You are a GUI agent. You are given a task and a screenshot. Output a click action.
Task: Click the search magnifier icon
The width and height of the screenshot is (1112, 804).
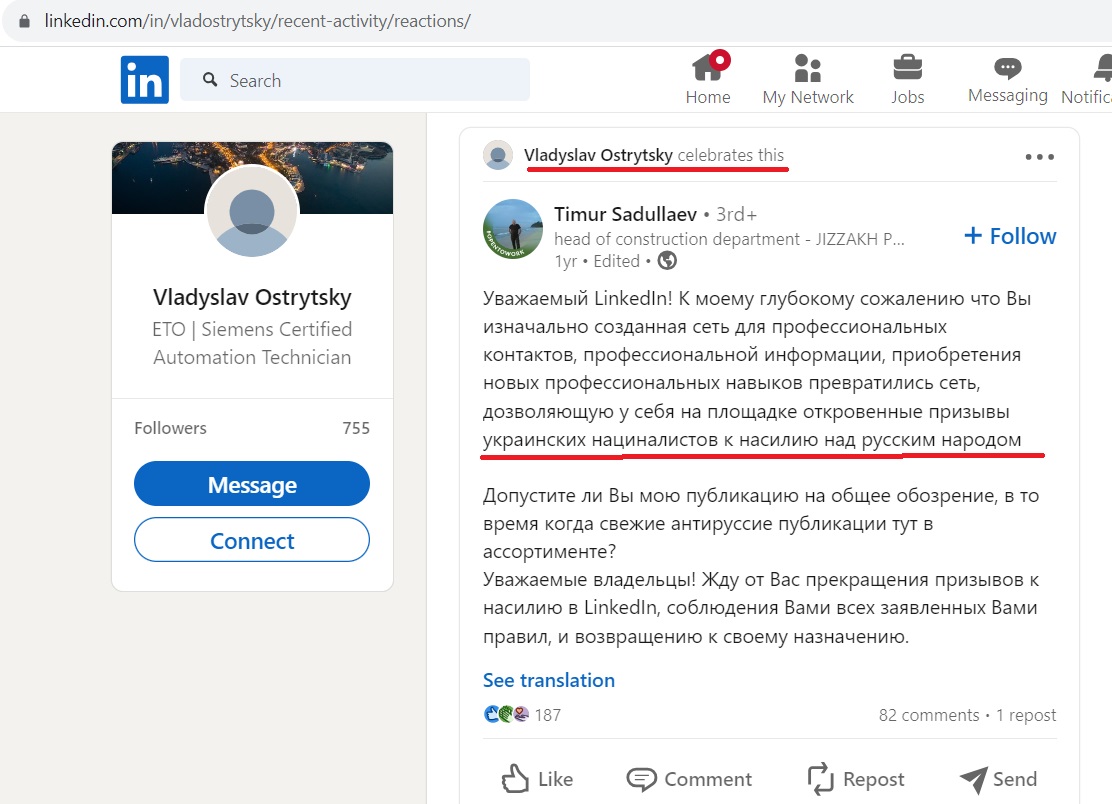(x=210, y=79)
